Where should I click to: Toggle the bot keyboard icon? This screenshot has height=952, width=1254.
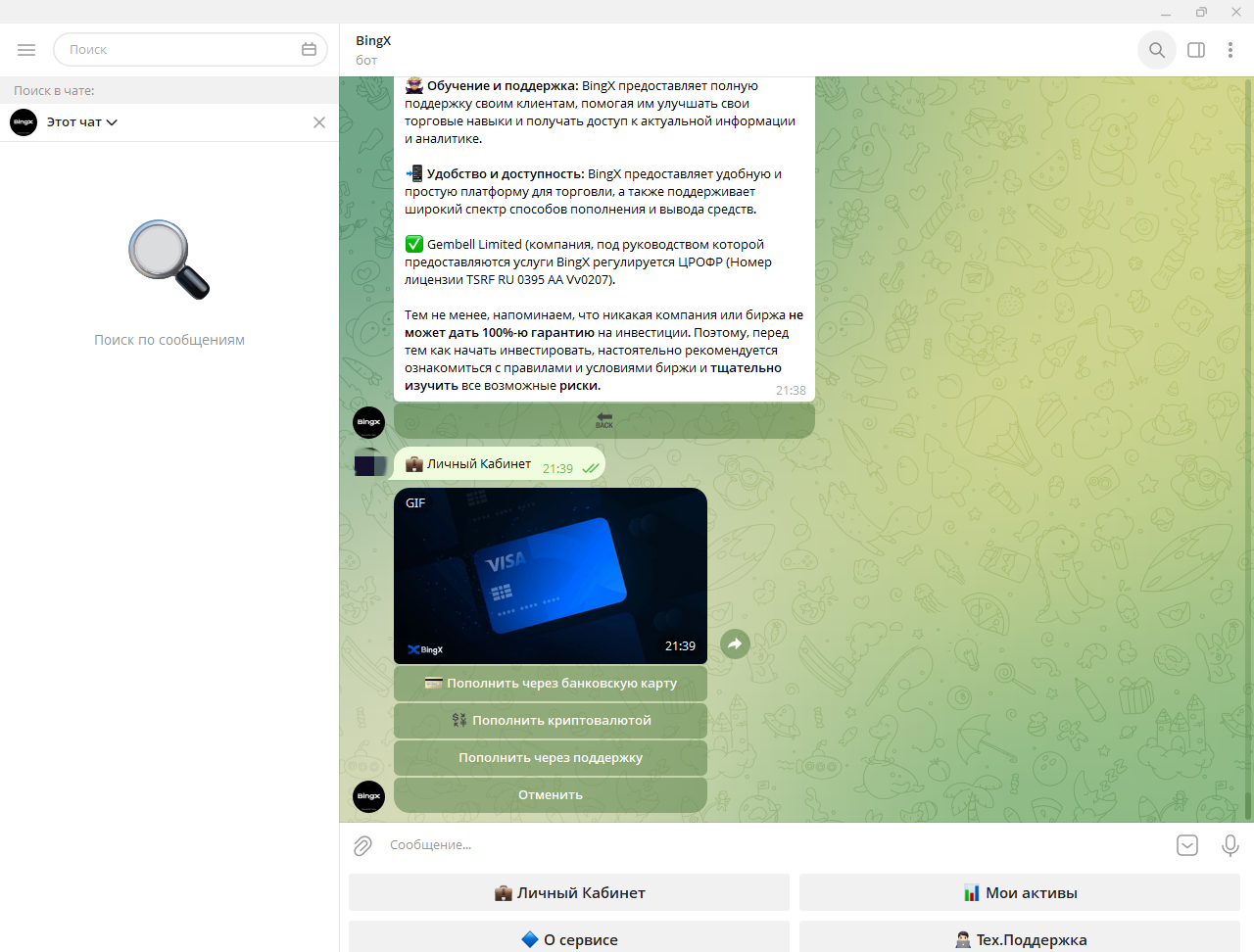tap(1187, 845)
